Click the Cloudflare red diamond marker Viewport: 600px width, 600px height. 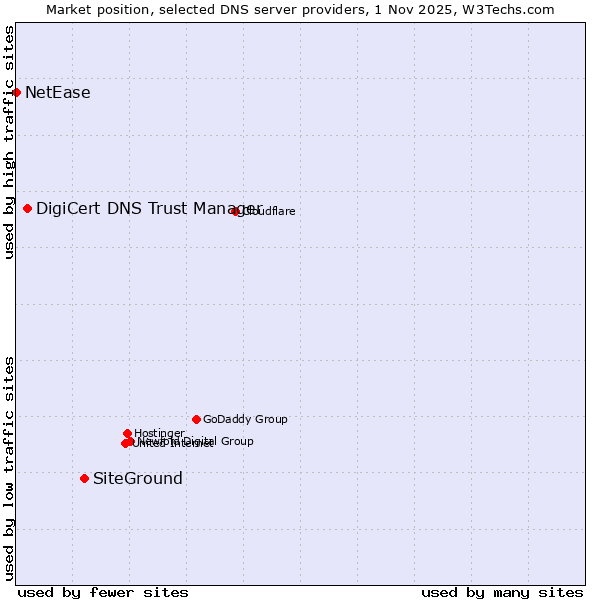pyautogui.click(x=236, y=211)
